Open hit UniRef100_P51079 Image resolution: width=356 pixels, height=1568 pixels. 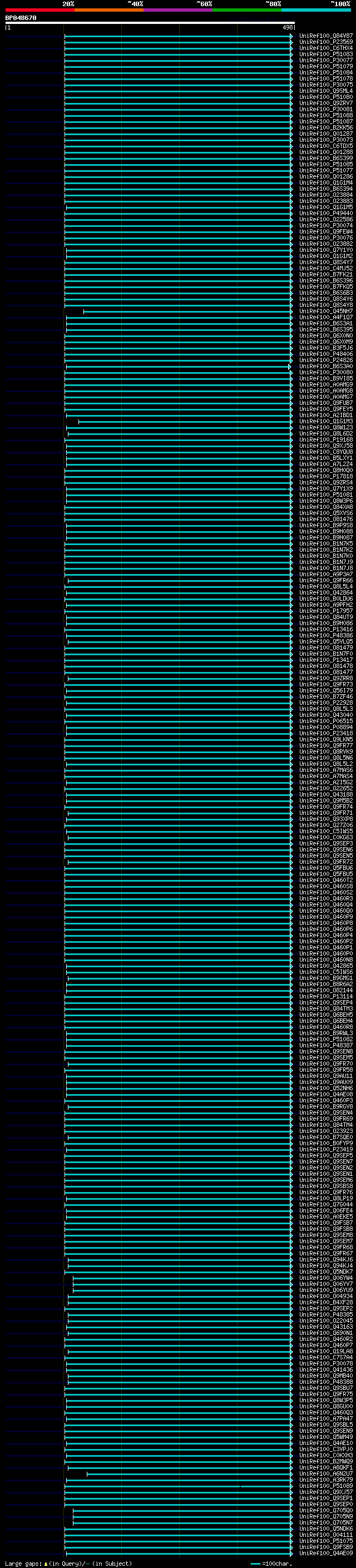pos(326,66)
